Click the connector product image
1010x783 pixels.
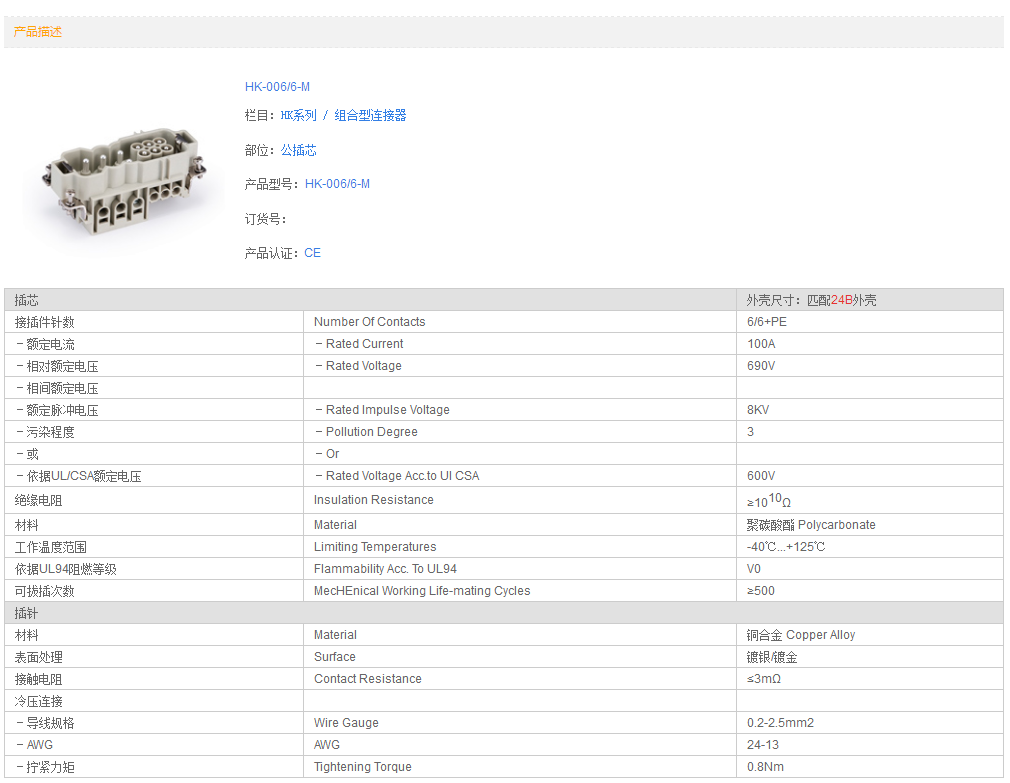point(114,177)
